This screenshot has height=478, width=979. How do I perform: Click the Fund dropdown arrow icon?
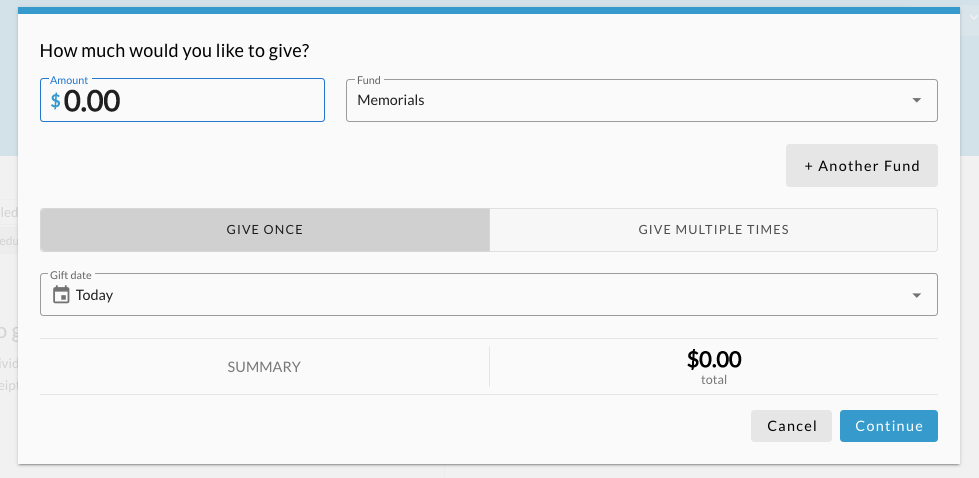click(917, 100)
